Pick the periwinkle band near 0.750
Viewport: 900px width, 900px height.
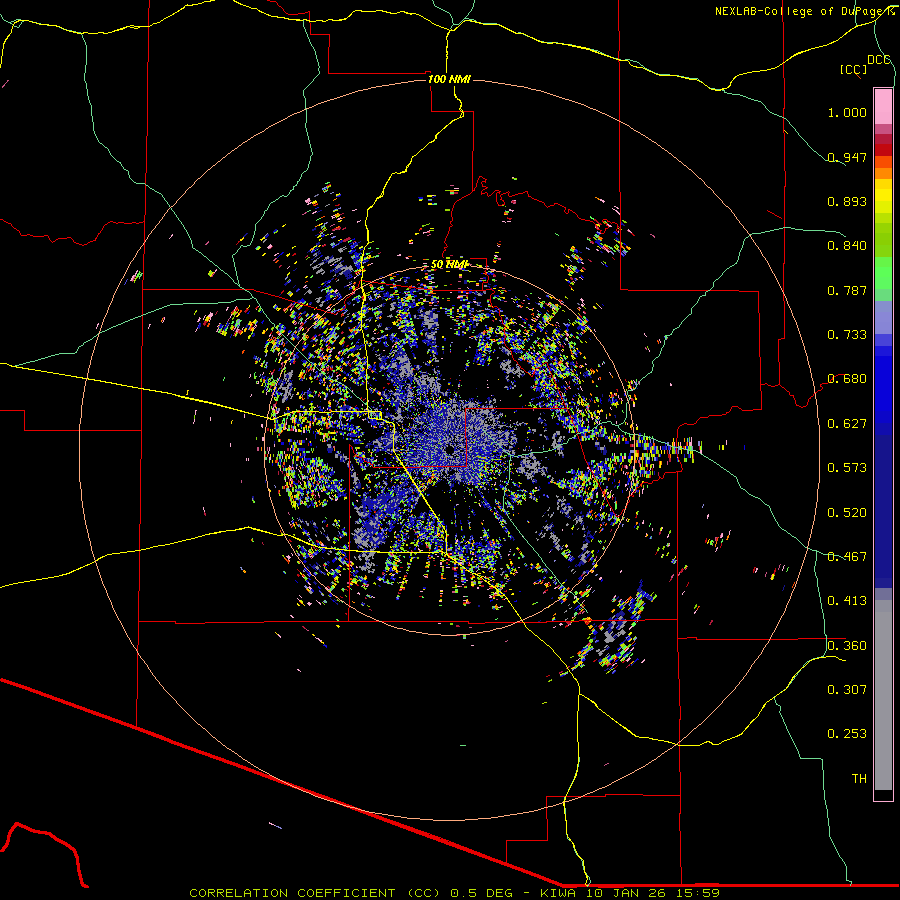coord(883,317)
